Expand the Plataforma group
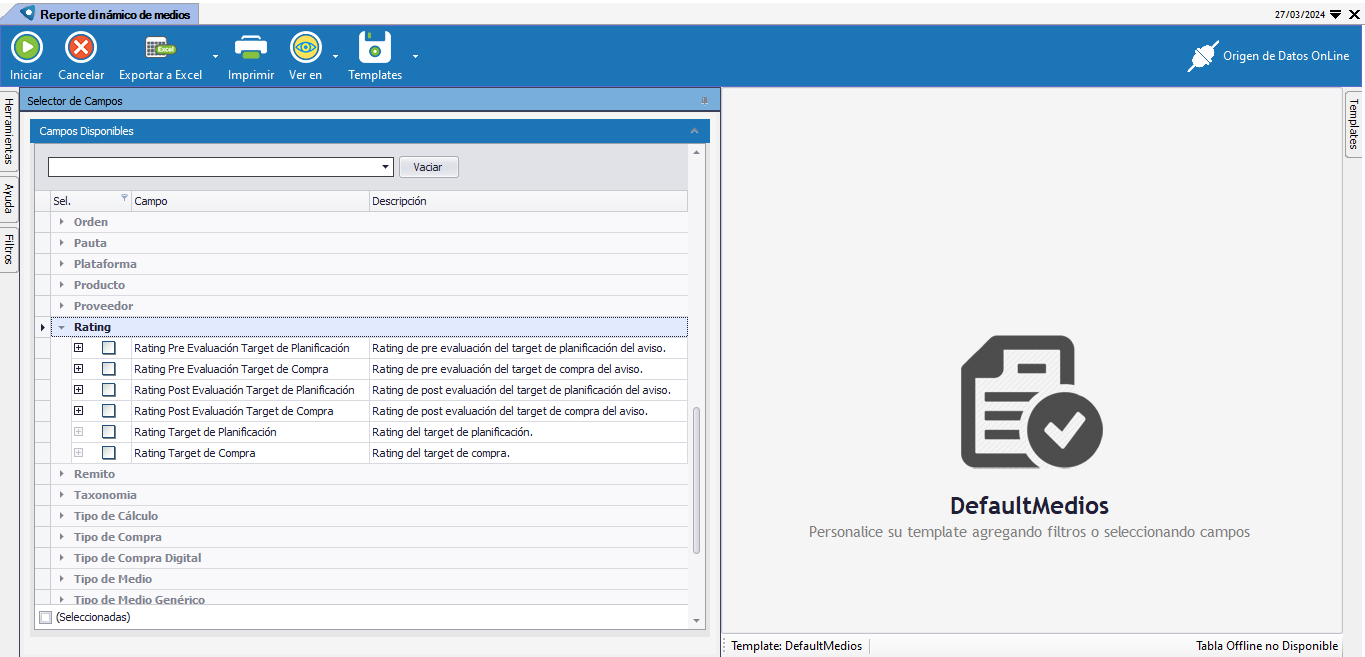1365x657 pixels. click(62, 264)
